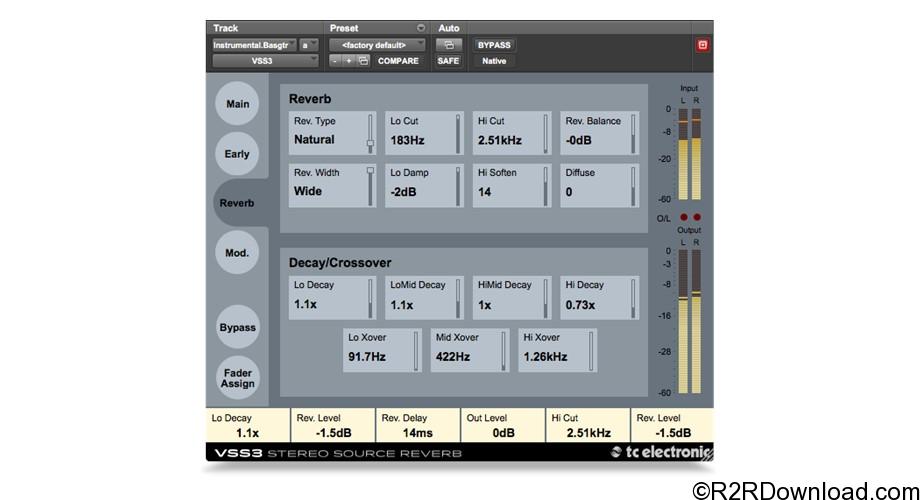Open the Fader Assign page
Viewport: 920px width, 500px height.
pyautogui.click(x=237, y=378)
